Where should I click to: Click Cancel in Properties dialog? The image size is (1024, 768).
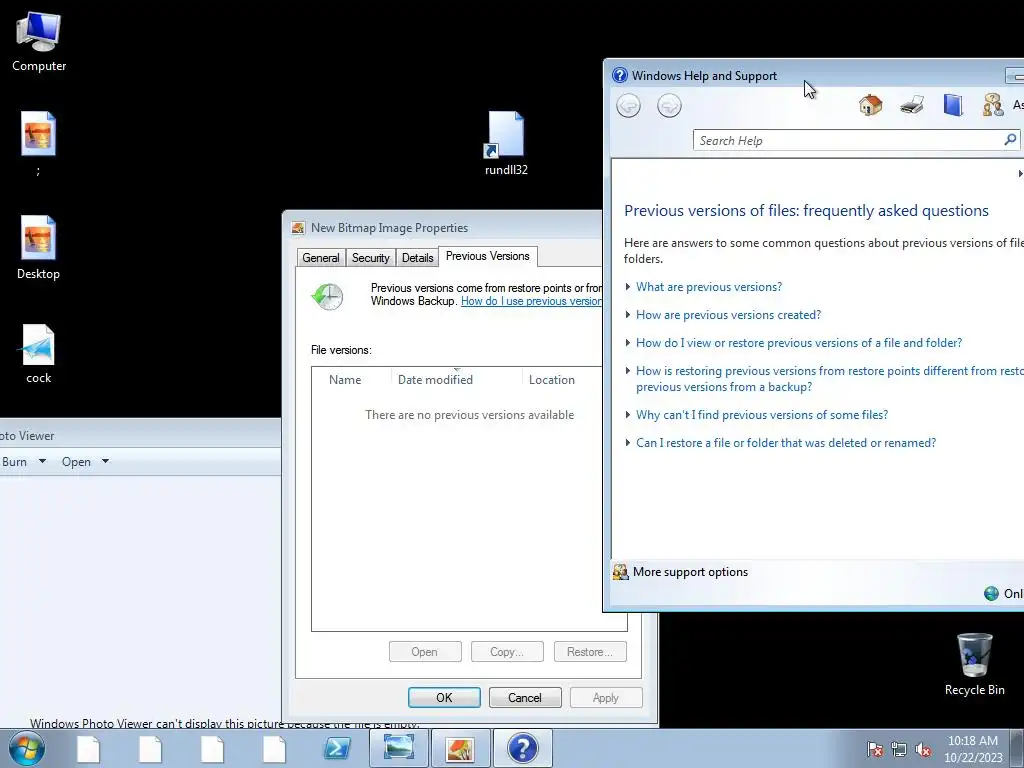(525, 697)
